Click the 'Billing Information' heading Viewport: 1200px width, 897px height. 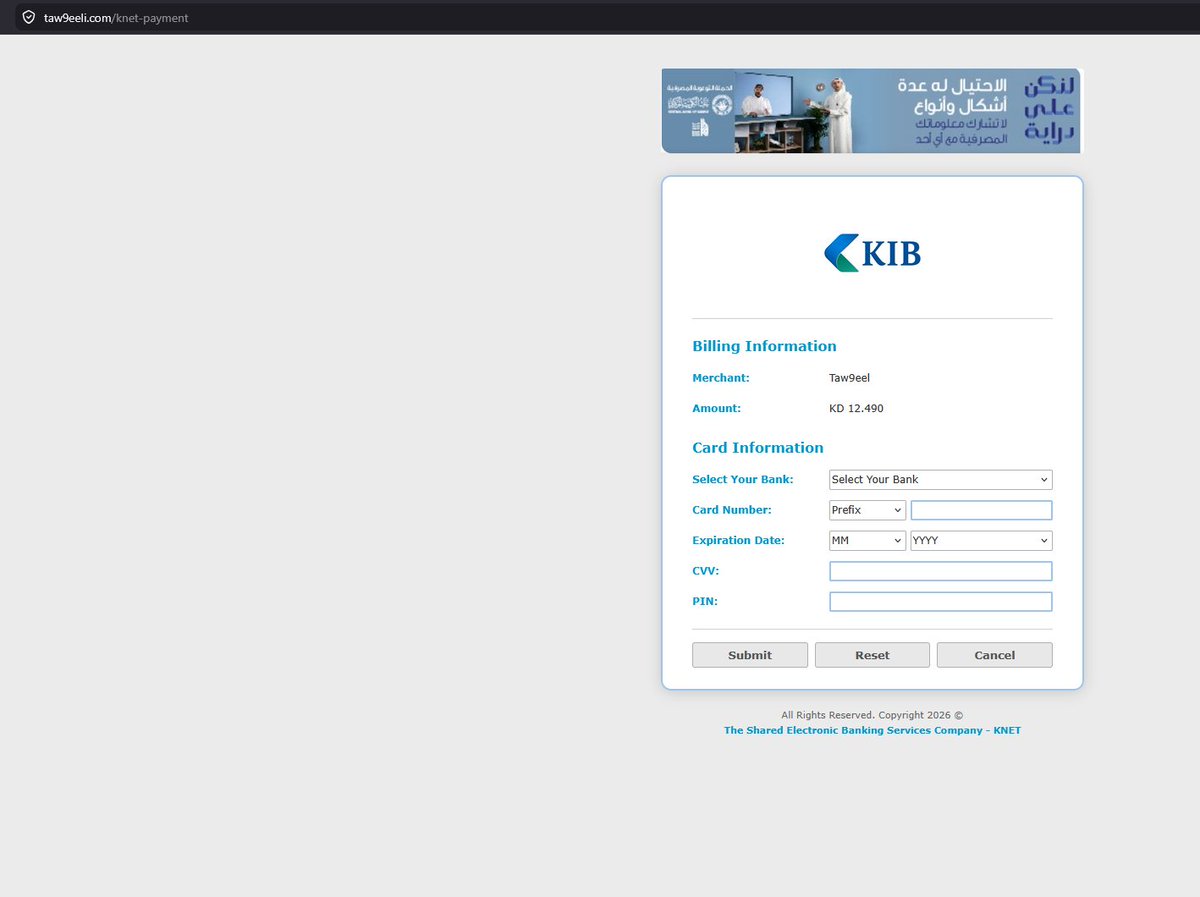pyautogui.click(x=764, y=346)
